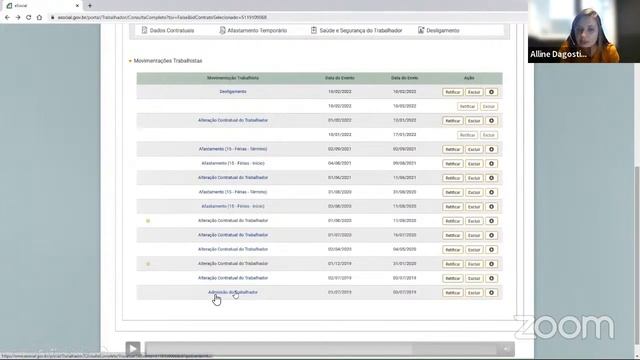Image resolution: width=640 pixels, height=360 pixels.
Task: Click Excluir for Férias Início 2021 row
Action: click(474, 164)
